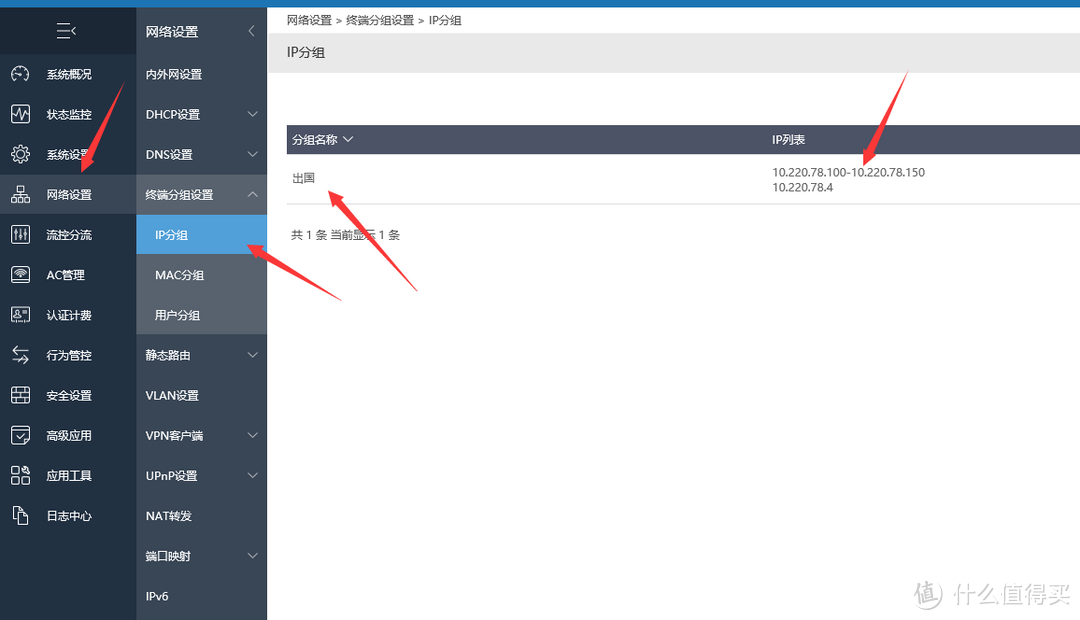Select the 出国 group row
The width and height of the screenshot is (1080, 620).
click(304, 178)
